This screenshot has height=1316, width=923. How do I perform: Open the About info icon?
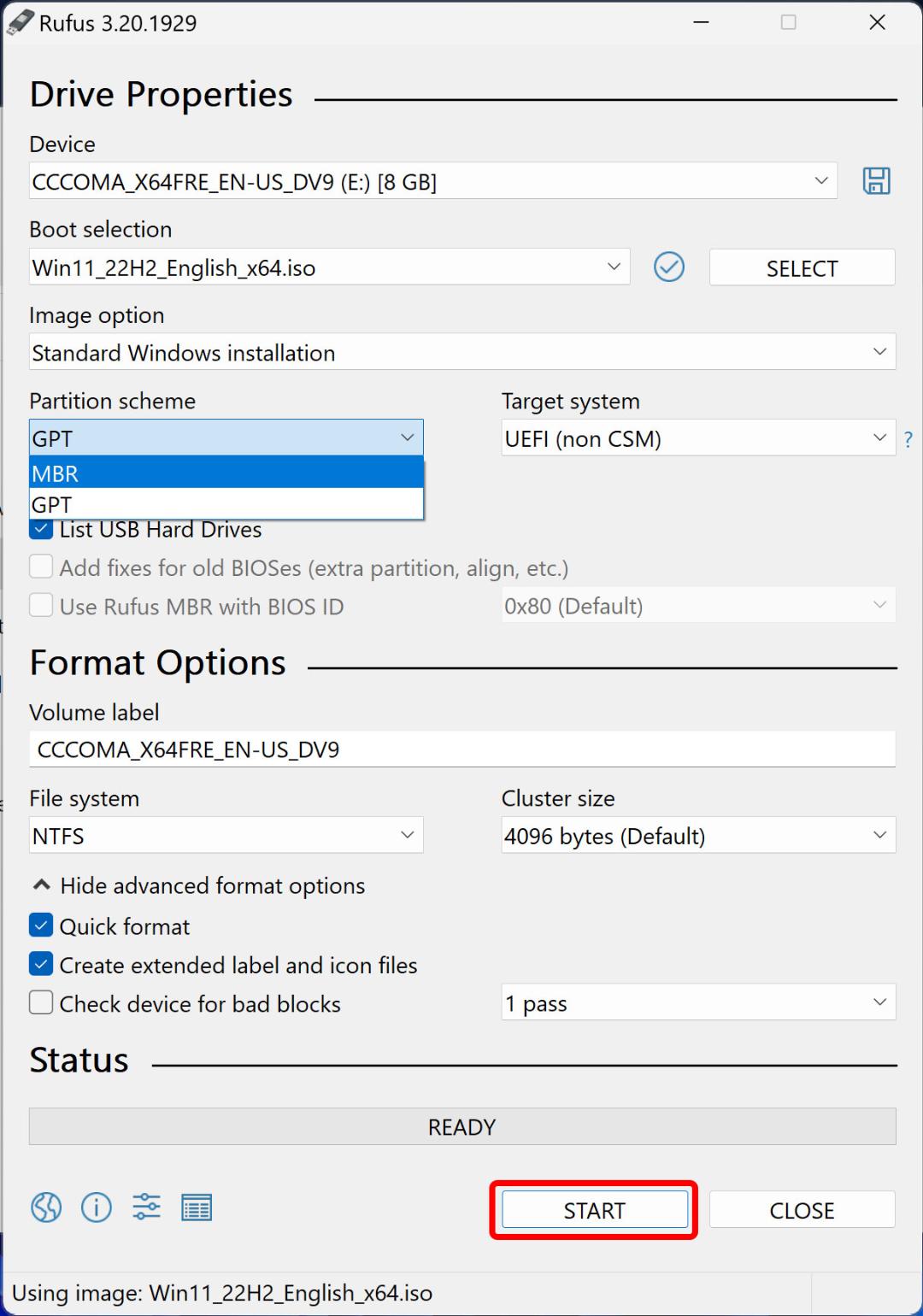[x=97, y=1207]
